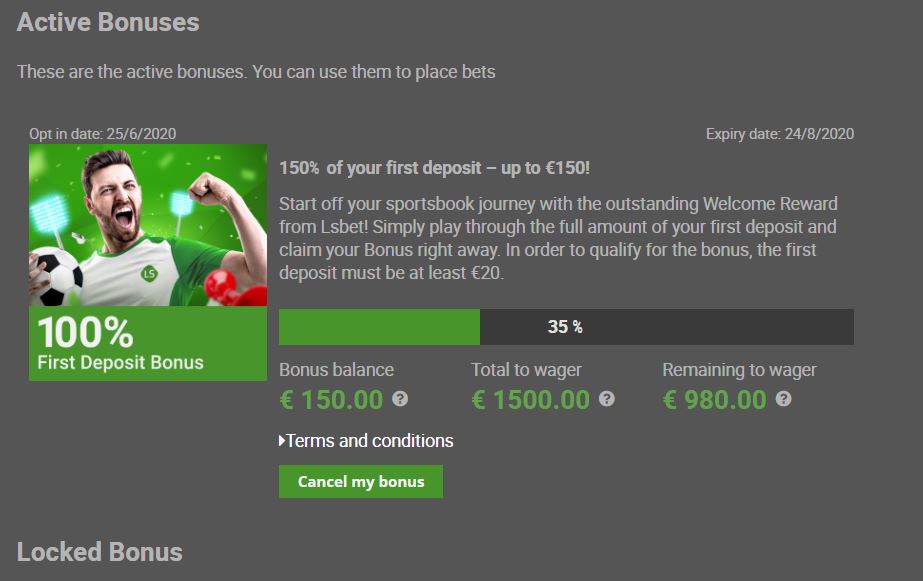Click the Bonus balance help icon

(x=400, y=399)
